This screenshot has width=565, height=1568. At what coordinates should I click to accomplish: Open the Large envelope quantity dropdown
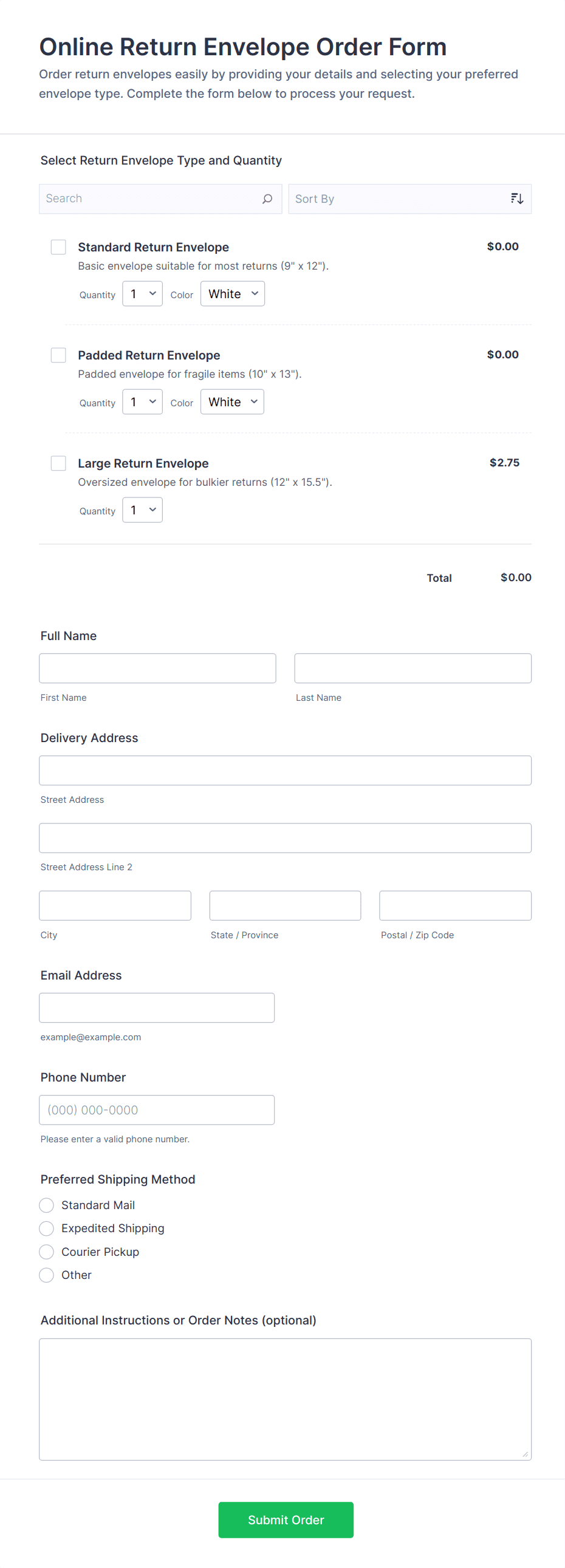(x=142, y=510)
